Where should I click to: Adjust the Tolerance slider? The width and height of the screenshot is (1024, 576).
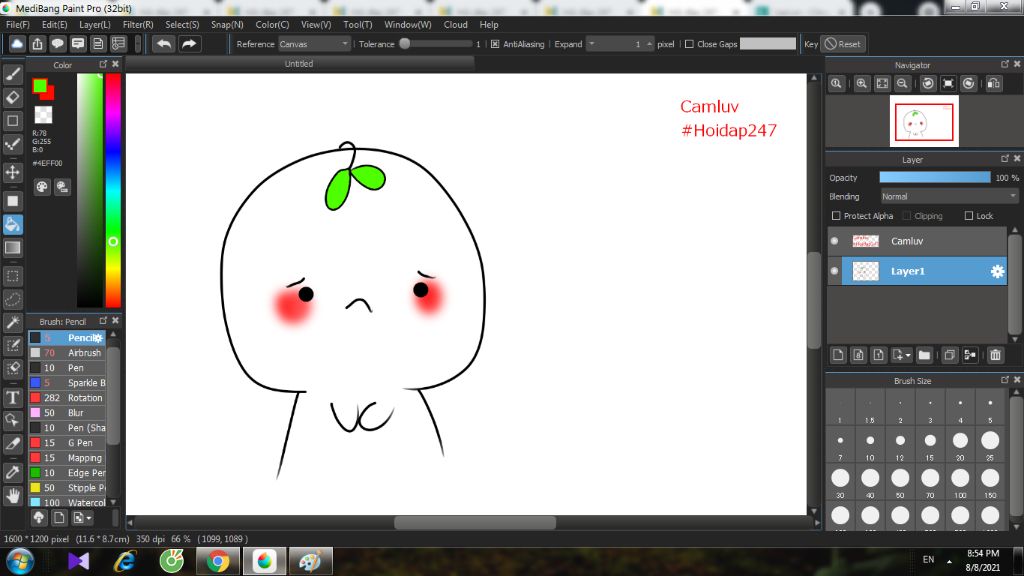pos(437,44)
